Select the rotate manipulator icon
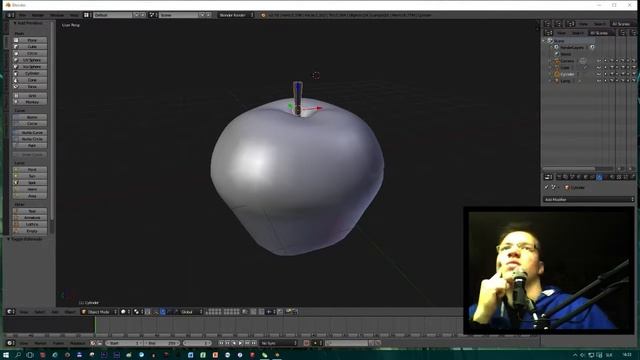This screenshot has width=640, height=360. pyautogui.click(x=170, y=311)
